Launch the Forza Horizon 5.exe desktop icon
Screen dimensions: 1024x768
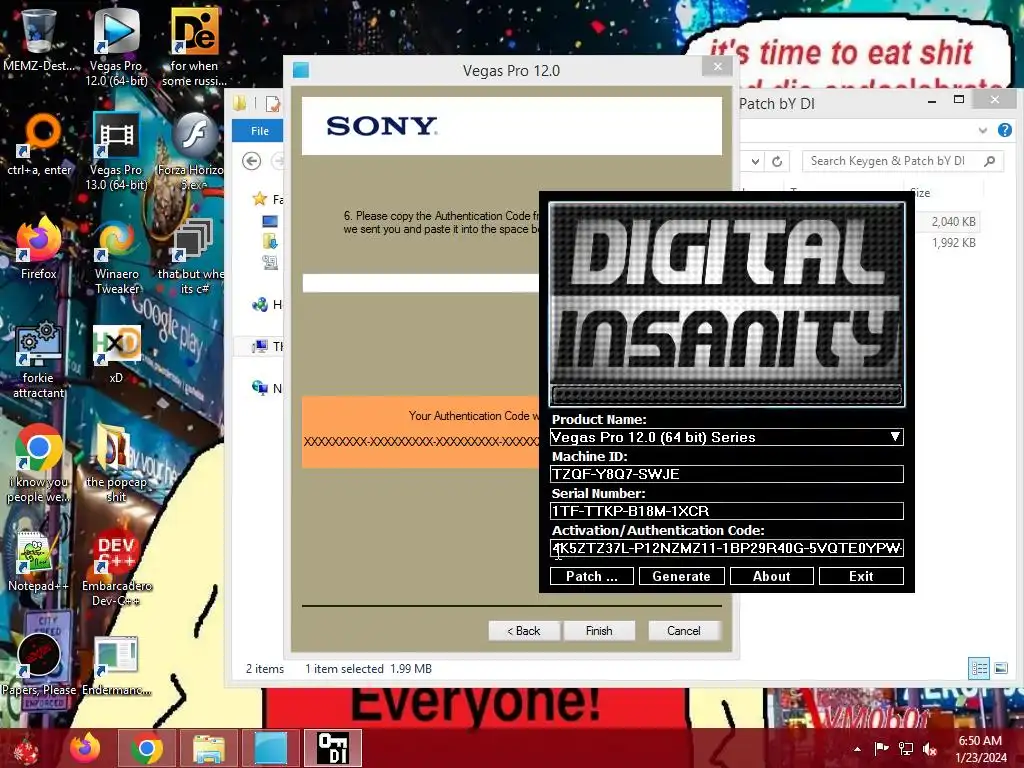pos(193,150)
